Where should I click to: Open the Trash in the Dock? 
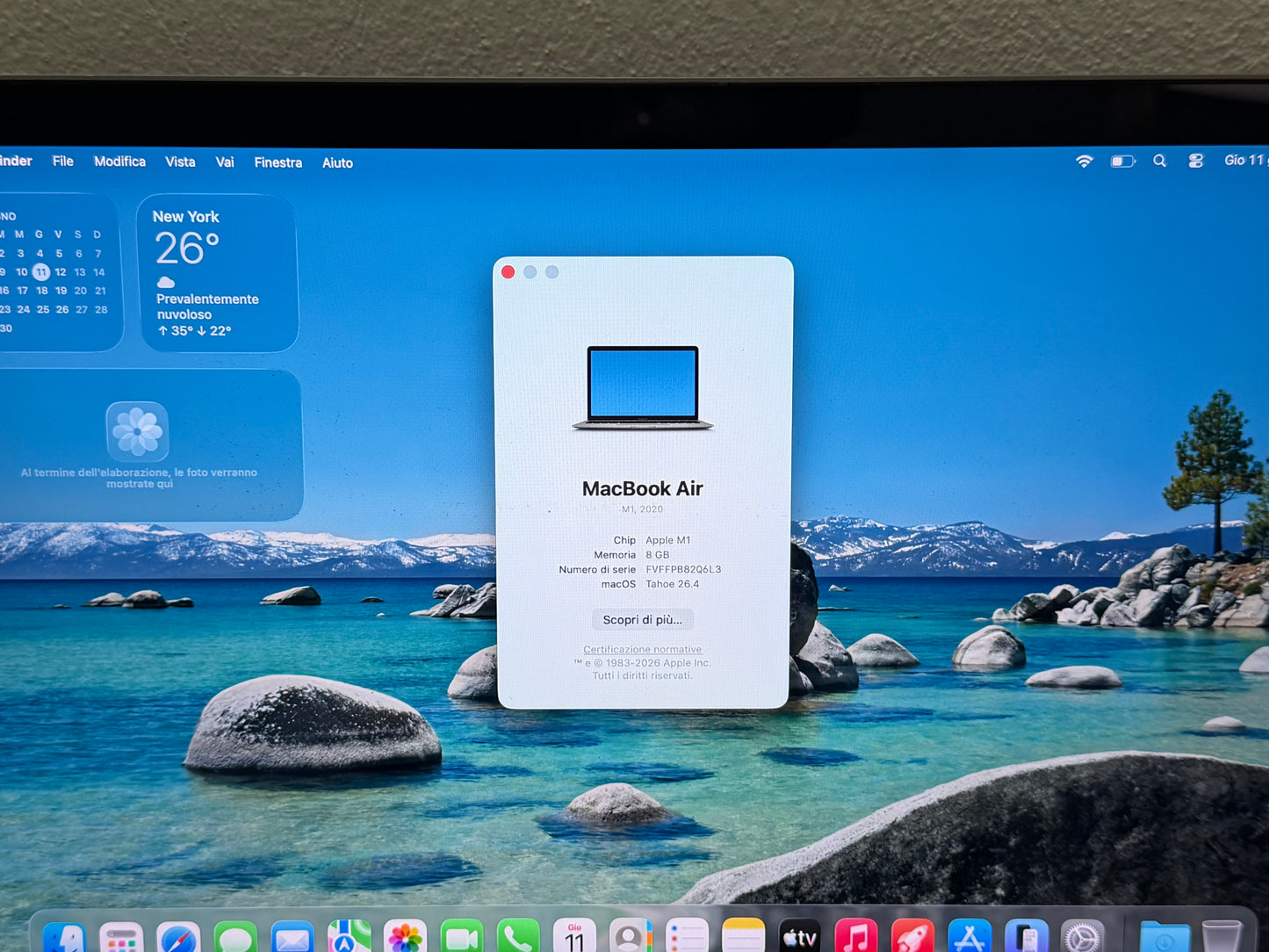(x=1222, y=937)
